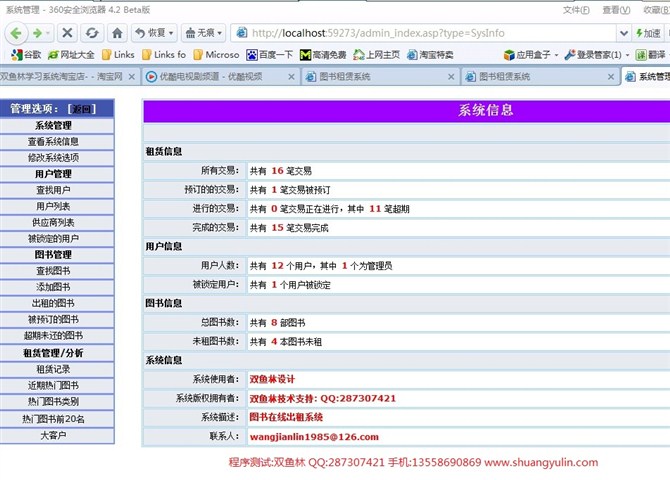Open 查找图书 in sidebar

coord(53,271)
